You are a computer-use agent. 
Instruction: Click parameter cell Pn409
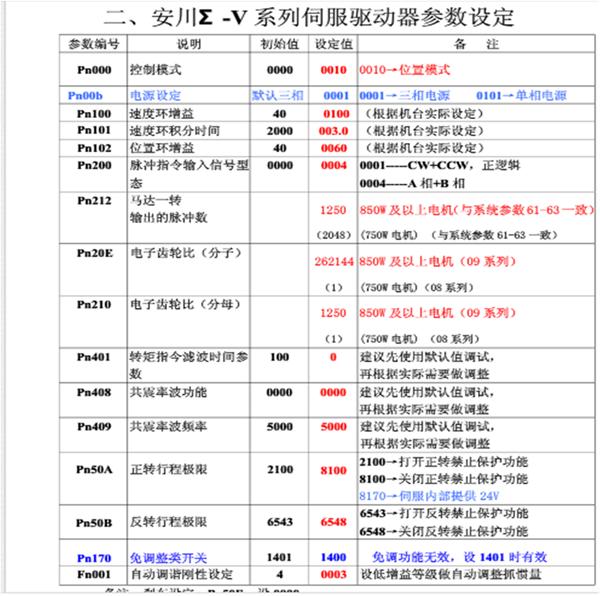click(94, 427)
